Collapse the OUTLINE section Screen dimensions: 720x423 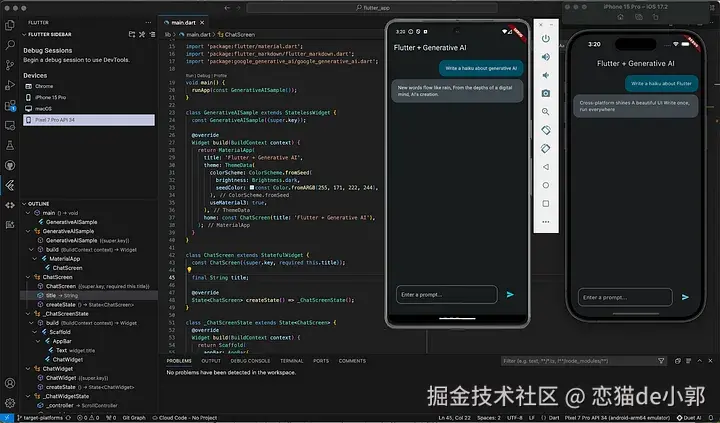24,203
